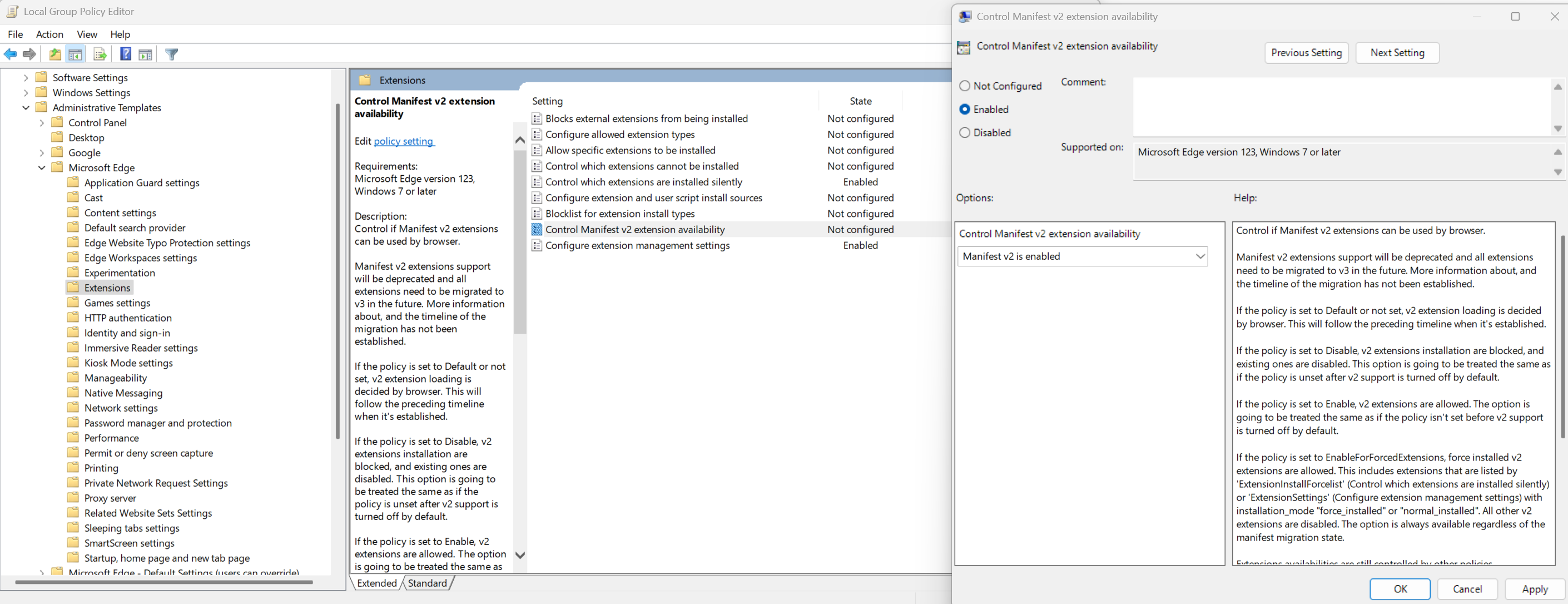Open the 'policy setting' edit link
This screenshot has height=604, width=1568.
click(x=404, y=141)
